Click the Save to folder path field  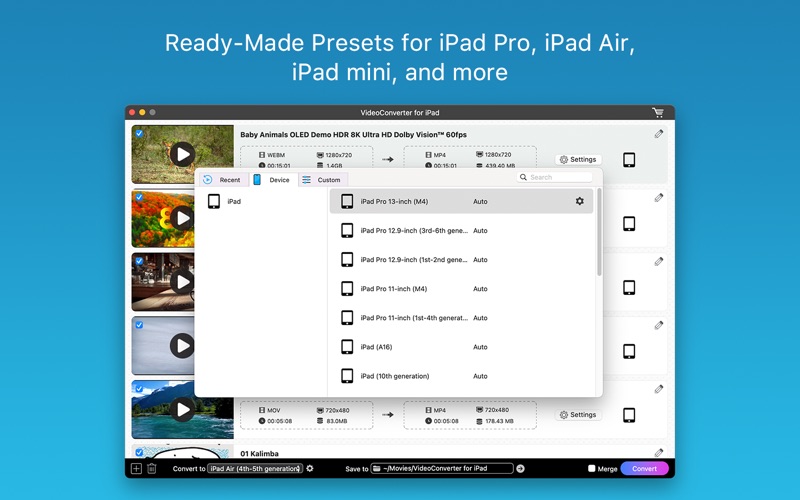point(442,468)
